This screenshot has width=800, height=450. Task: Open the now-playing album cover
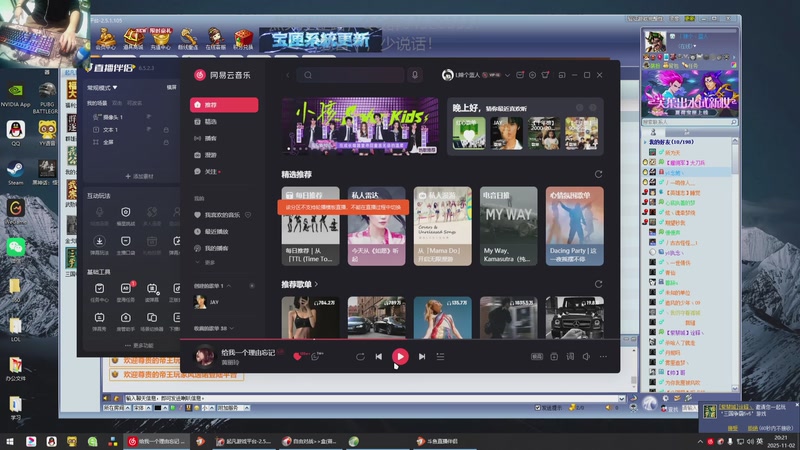click(x=205, y=356)
